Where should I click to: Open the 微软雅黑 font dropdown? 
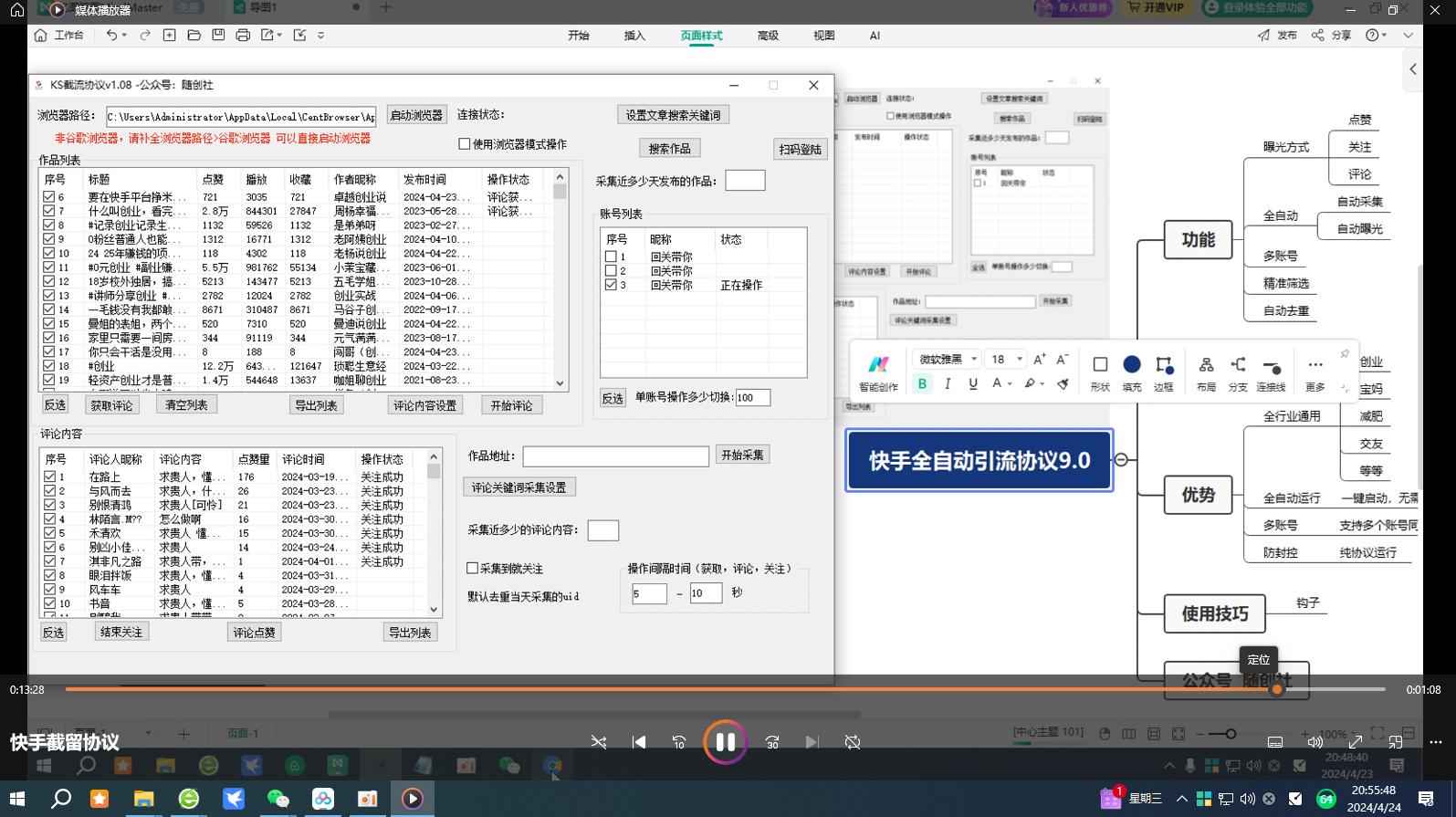(x=974, y=360)
